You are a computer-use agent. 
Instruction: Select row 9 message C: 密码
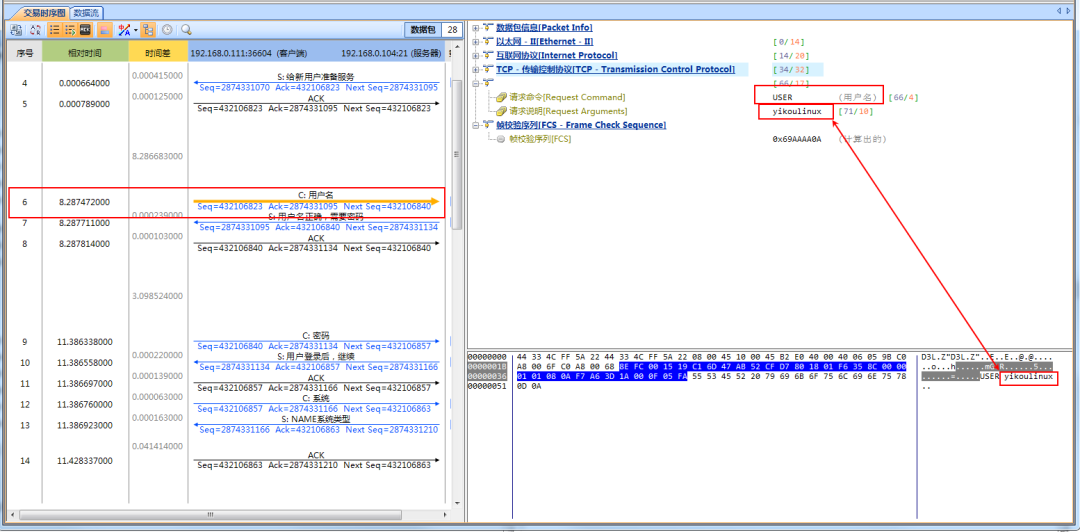tap(315, 336)
